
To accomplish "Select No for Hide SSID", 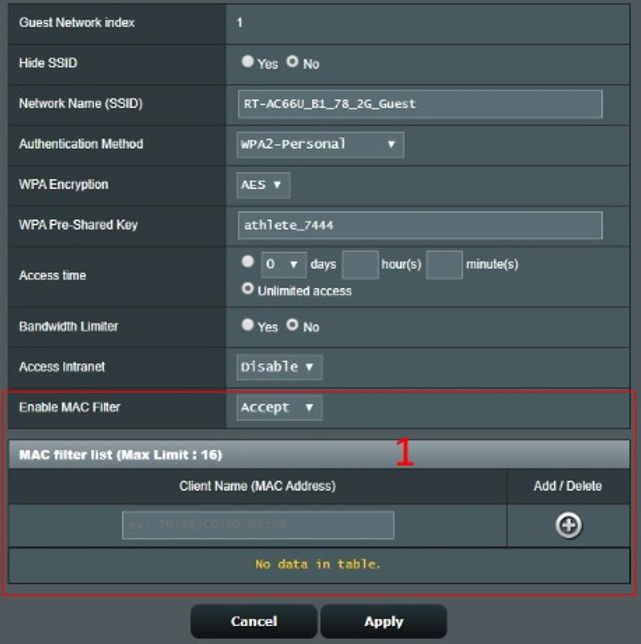I will tap(292, 62).
